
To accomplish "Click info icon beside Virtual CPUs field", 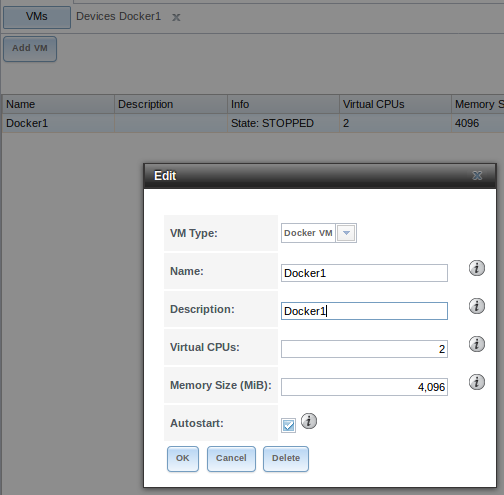I will click(477, 344).
